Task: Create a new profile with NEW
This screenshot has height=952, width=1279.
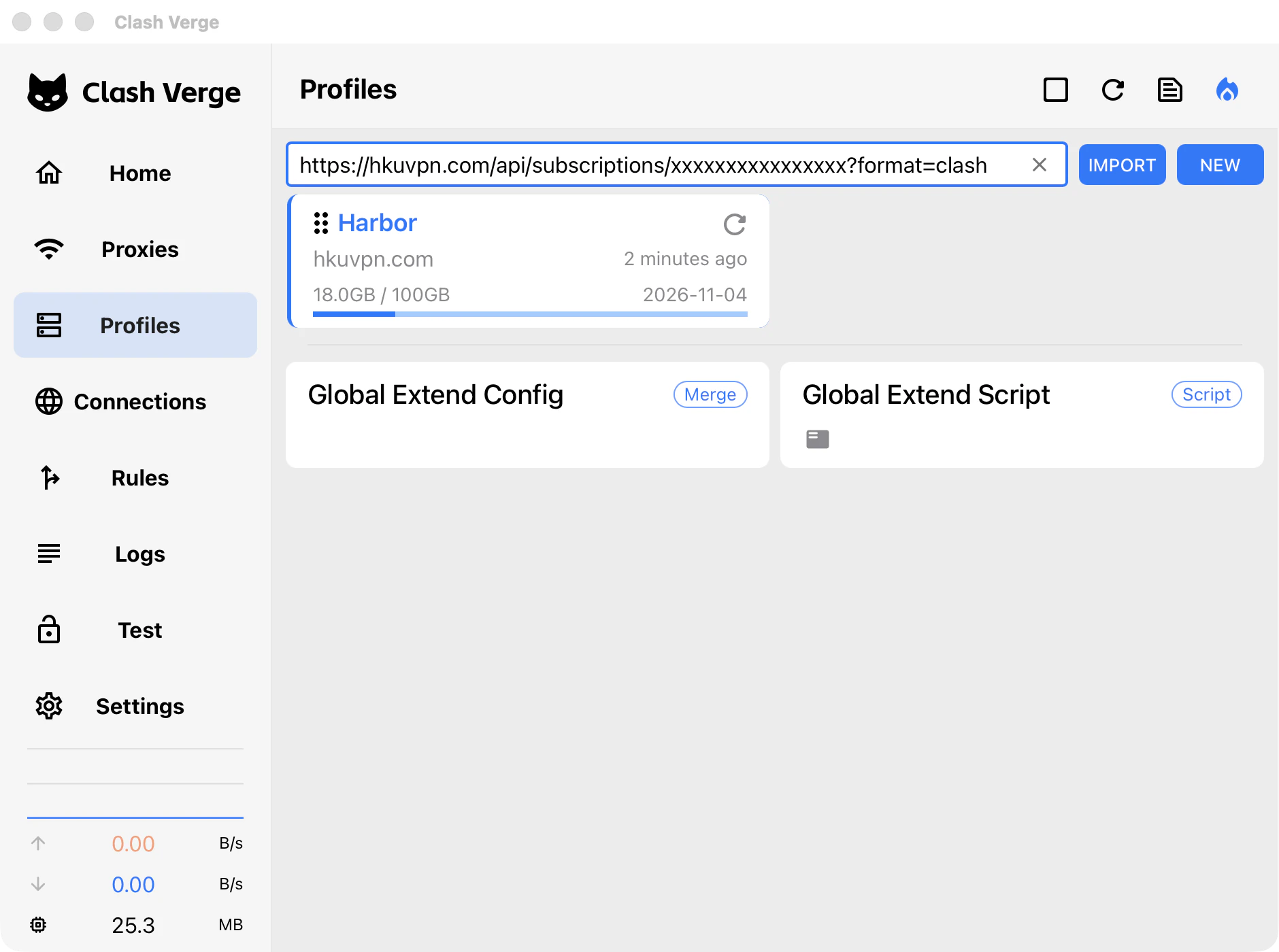Action: tap(1220, 165)
